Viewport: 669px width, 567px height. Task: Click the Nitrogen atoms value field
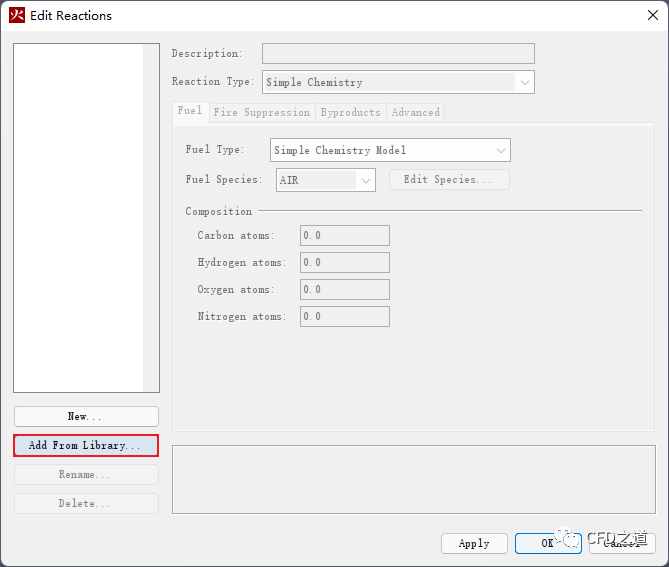pyautogui.click(x=345, y=317)
